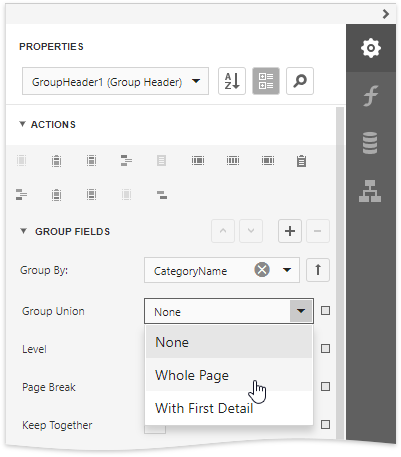Move group field down
Screen dimensions: 401x457
click(x=251, y=231)
